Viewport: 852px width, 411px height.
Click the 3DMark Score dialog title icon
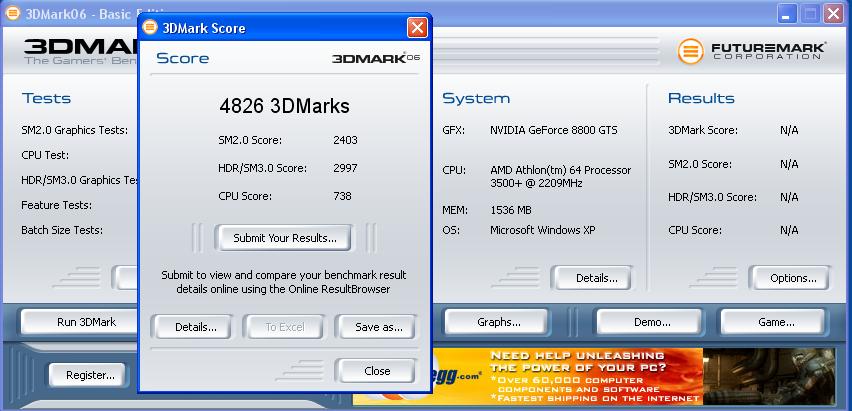(x=151, y=28)
